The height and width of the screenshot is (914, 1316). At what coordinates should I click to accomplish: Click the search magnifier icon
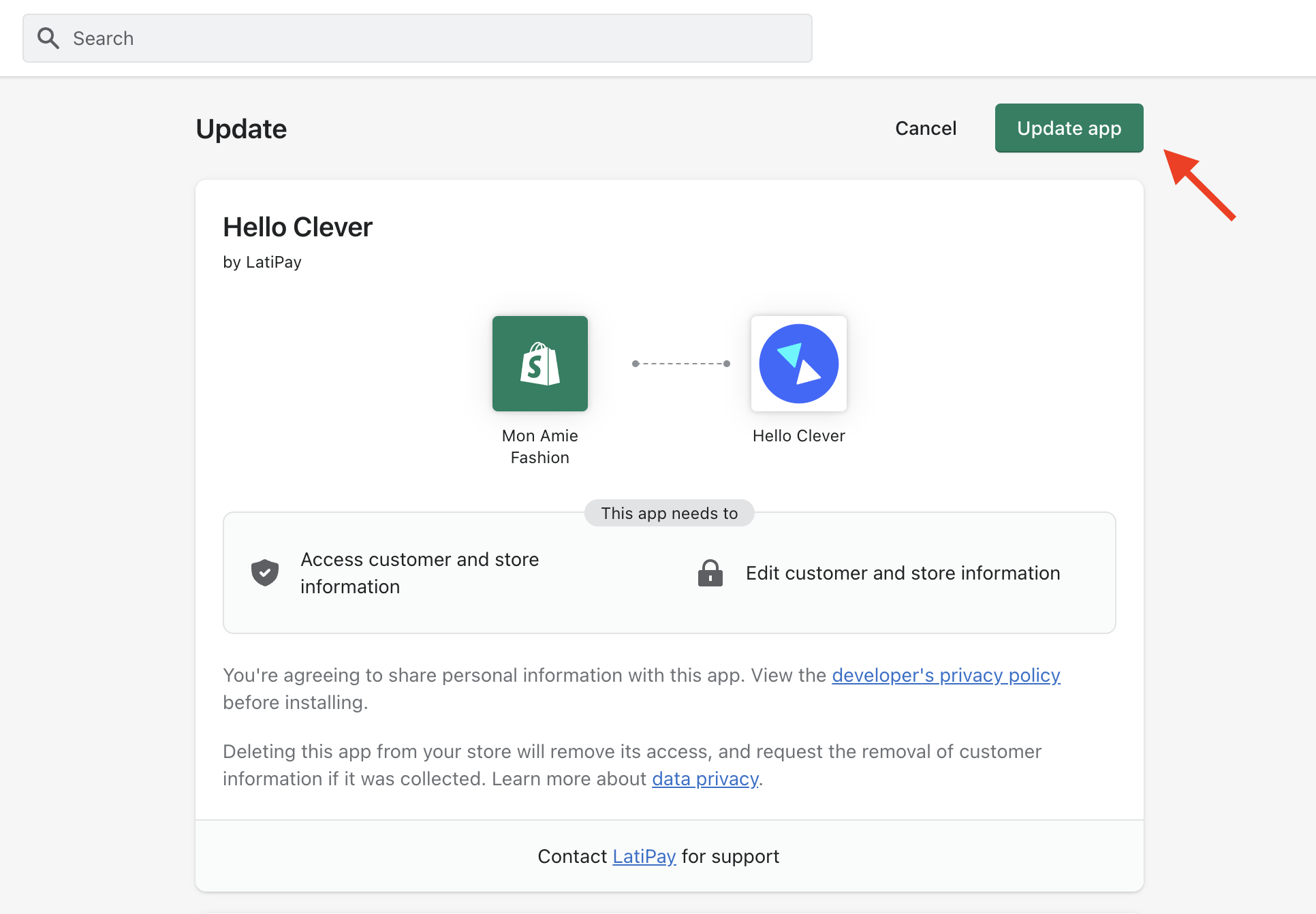[x=48, y=38]
